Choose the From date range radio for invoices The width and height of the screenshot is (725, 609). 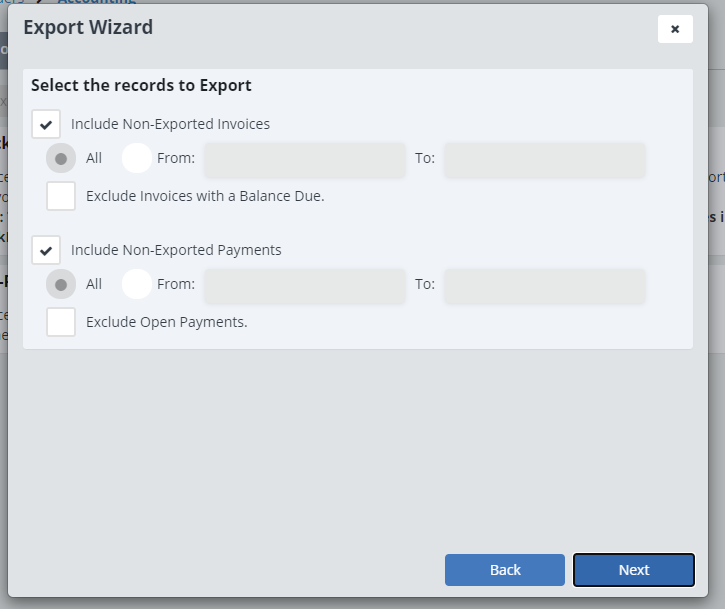coord(136,159)
